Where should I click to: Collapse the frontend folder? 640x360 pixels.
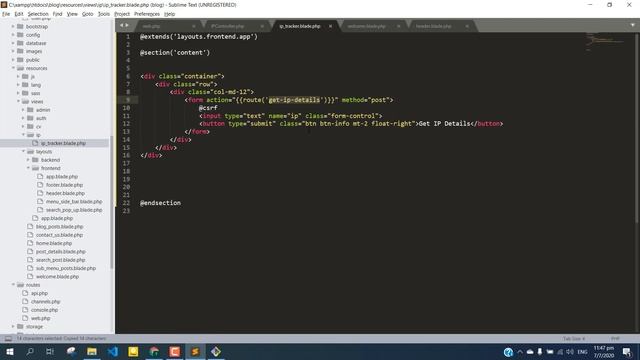click(28, 168)
